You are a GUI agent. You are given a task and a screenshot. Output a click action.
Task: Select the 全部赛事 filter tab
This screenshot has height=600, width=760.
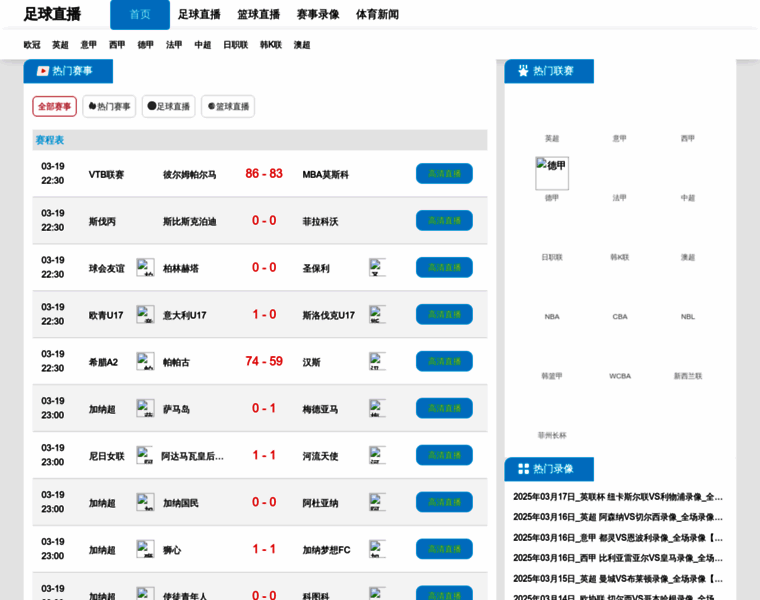click(55, 106)
